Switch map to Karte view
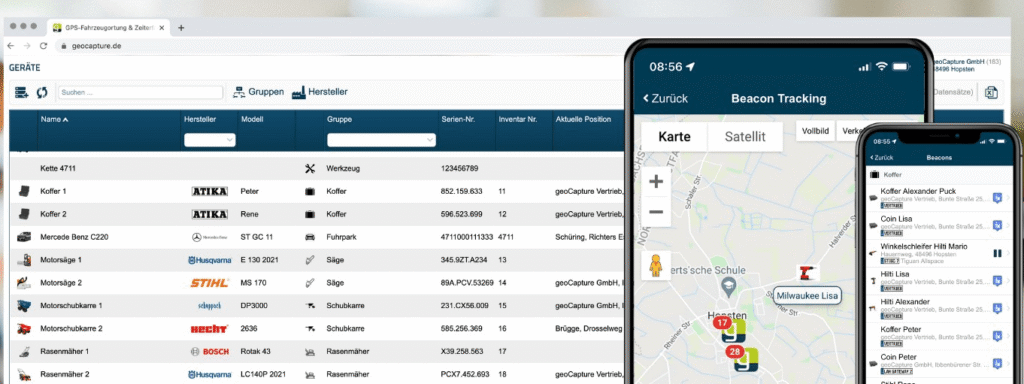 (x=675, y=136)
